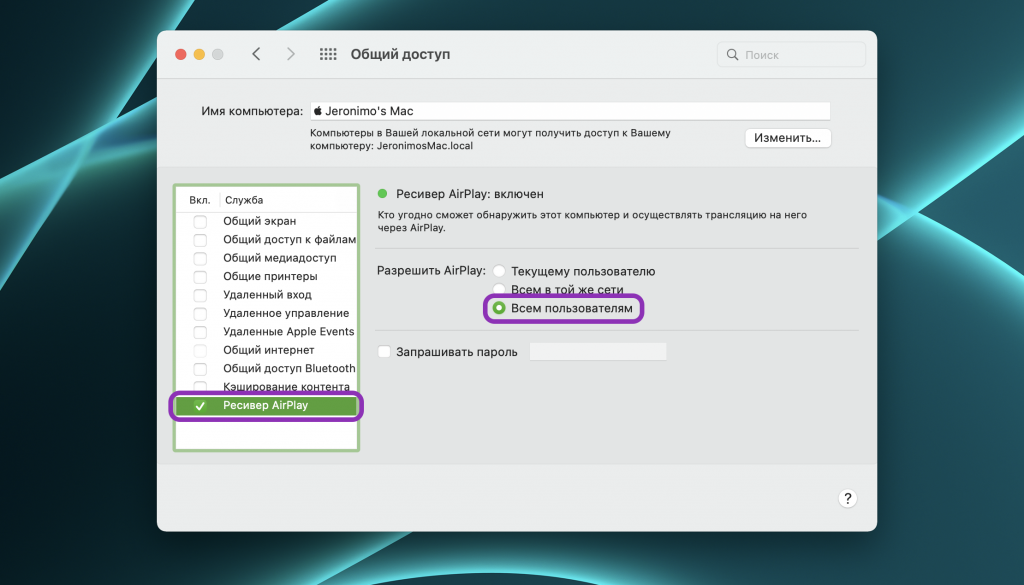
Task: Click the yellow minimize window button
Action: 199,54
